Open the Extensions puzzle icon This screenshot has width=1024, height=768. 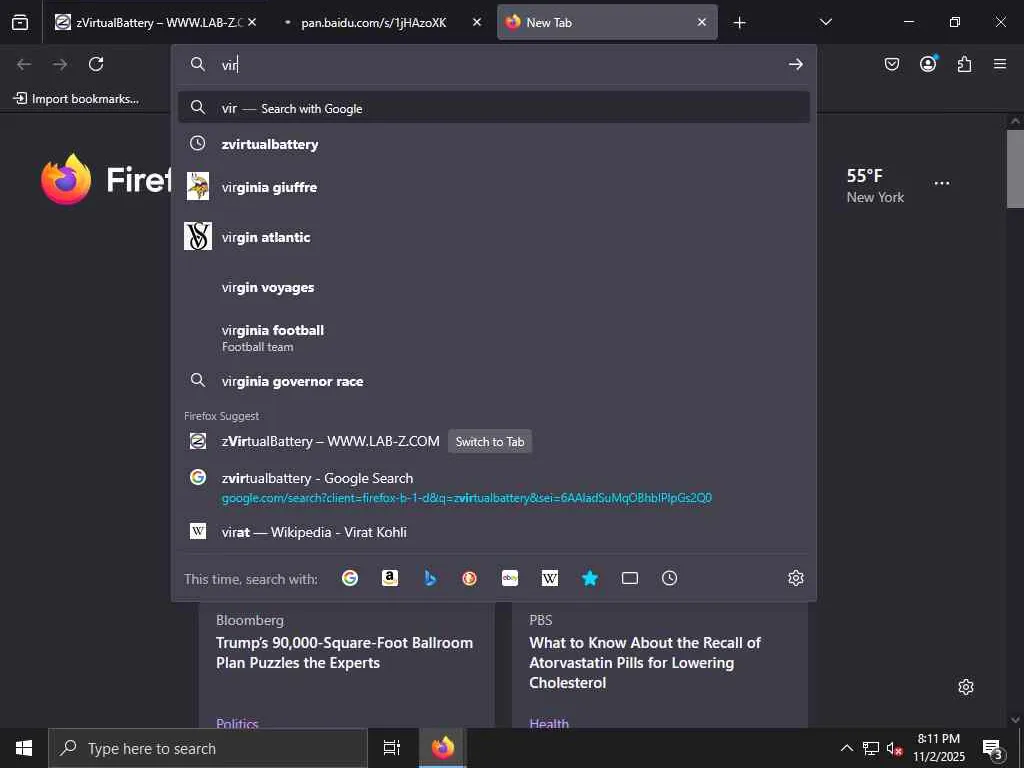point(965,64)
